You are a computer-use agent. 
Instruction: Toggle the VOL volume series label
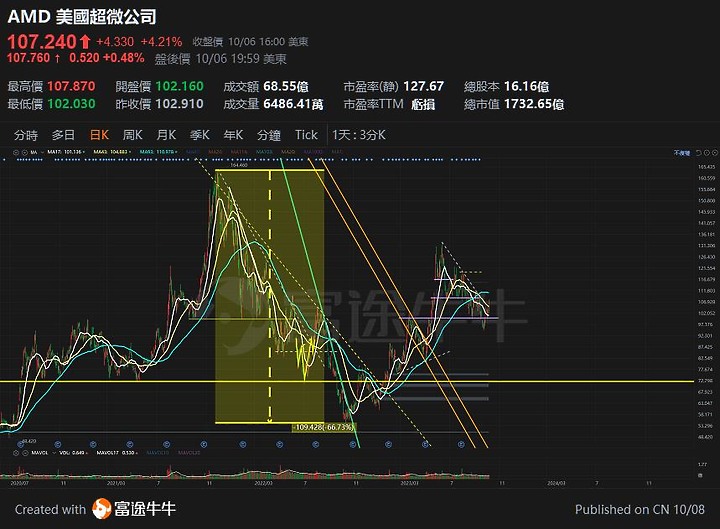[x=71, y=453]
